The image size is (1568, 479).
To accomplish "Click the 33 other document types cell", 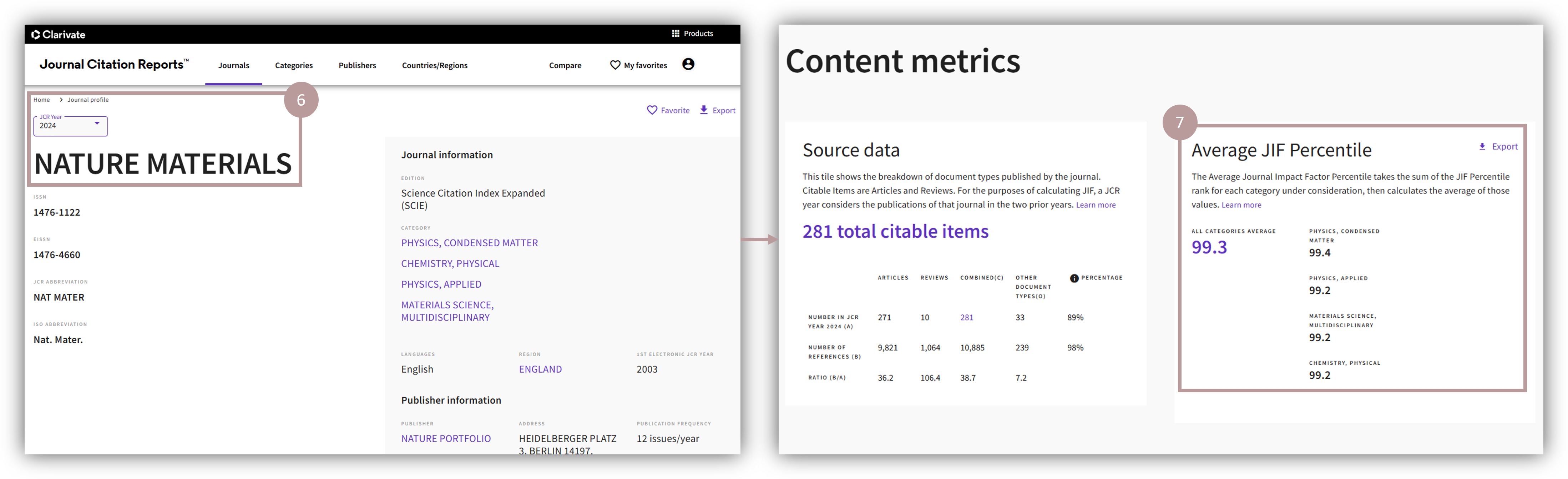I will (x=1020, y=318).
